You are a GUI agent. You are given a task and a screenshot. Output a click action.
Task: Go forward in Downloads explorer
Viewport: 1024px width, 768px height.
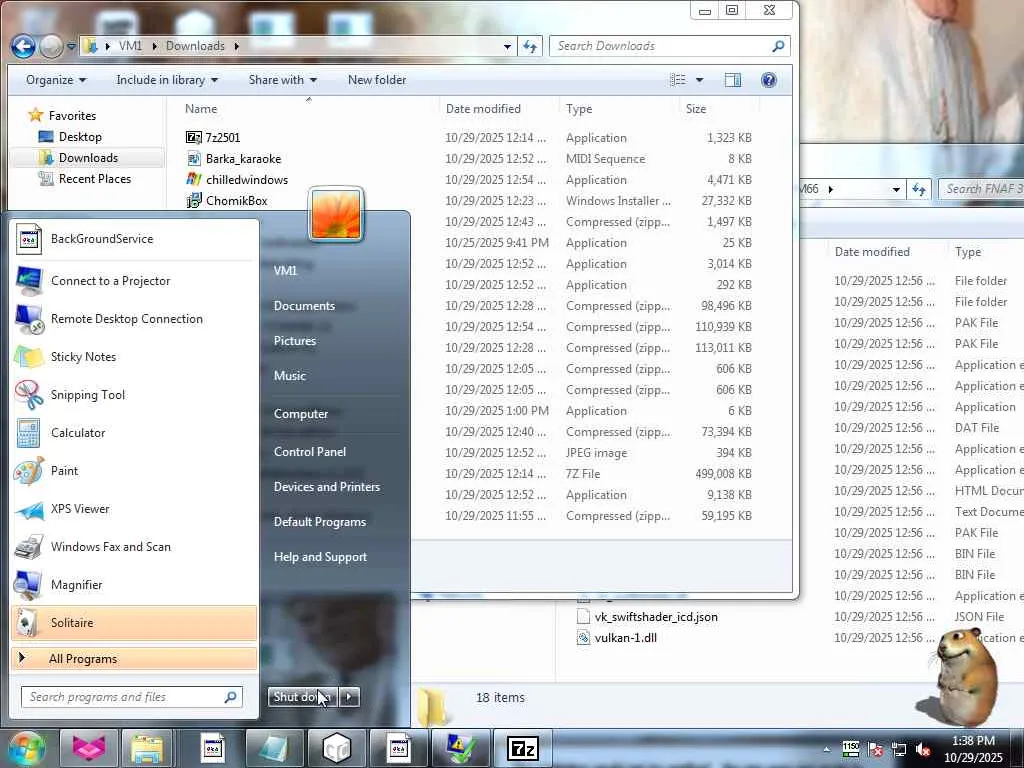(51, 46)
